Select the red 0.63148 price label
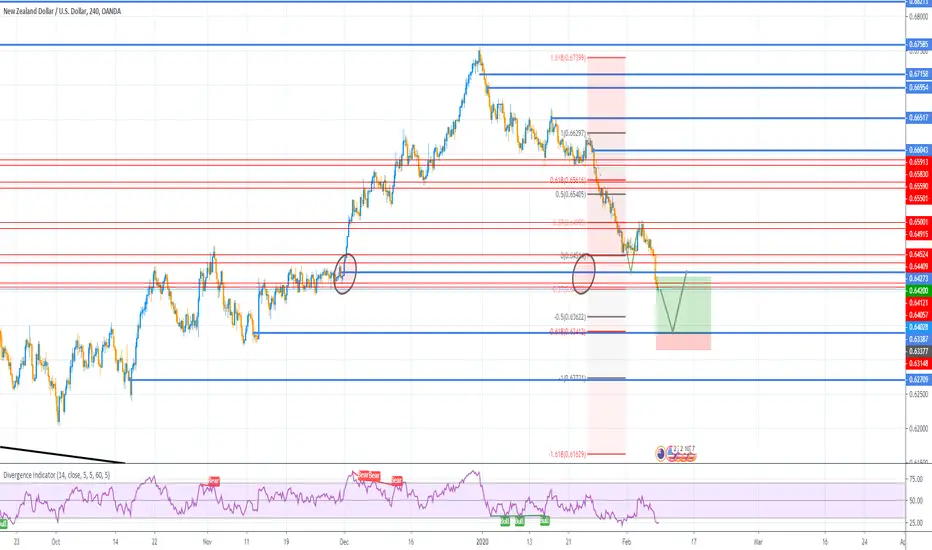932x550 pixels. pos(918,363)
